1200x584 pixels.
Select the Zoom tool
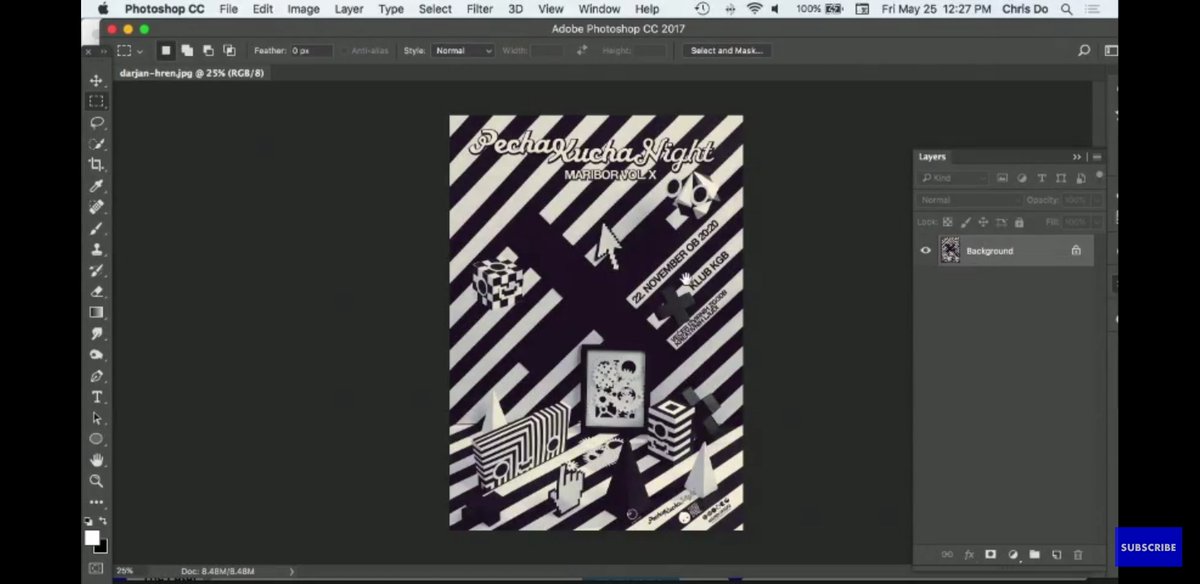96,481
